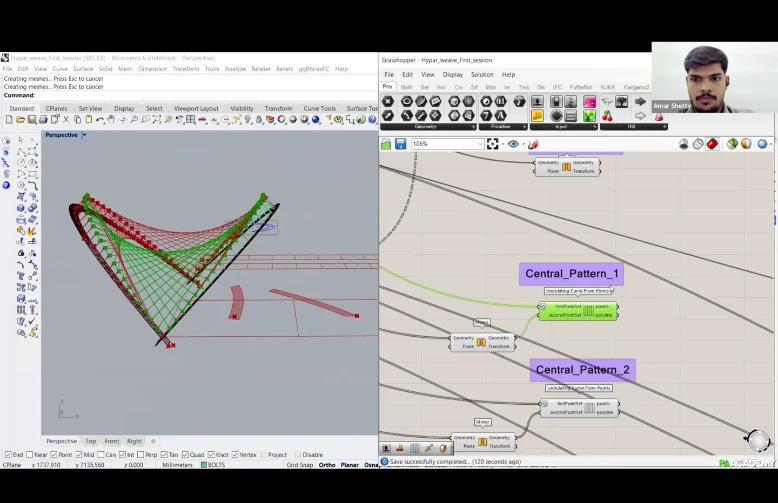Click the Open file folder icon in Rhino
778x503 pixels.
click(21, 120)
